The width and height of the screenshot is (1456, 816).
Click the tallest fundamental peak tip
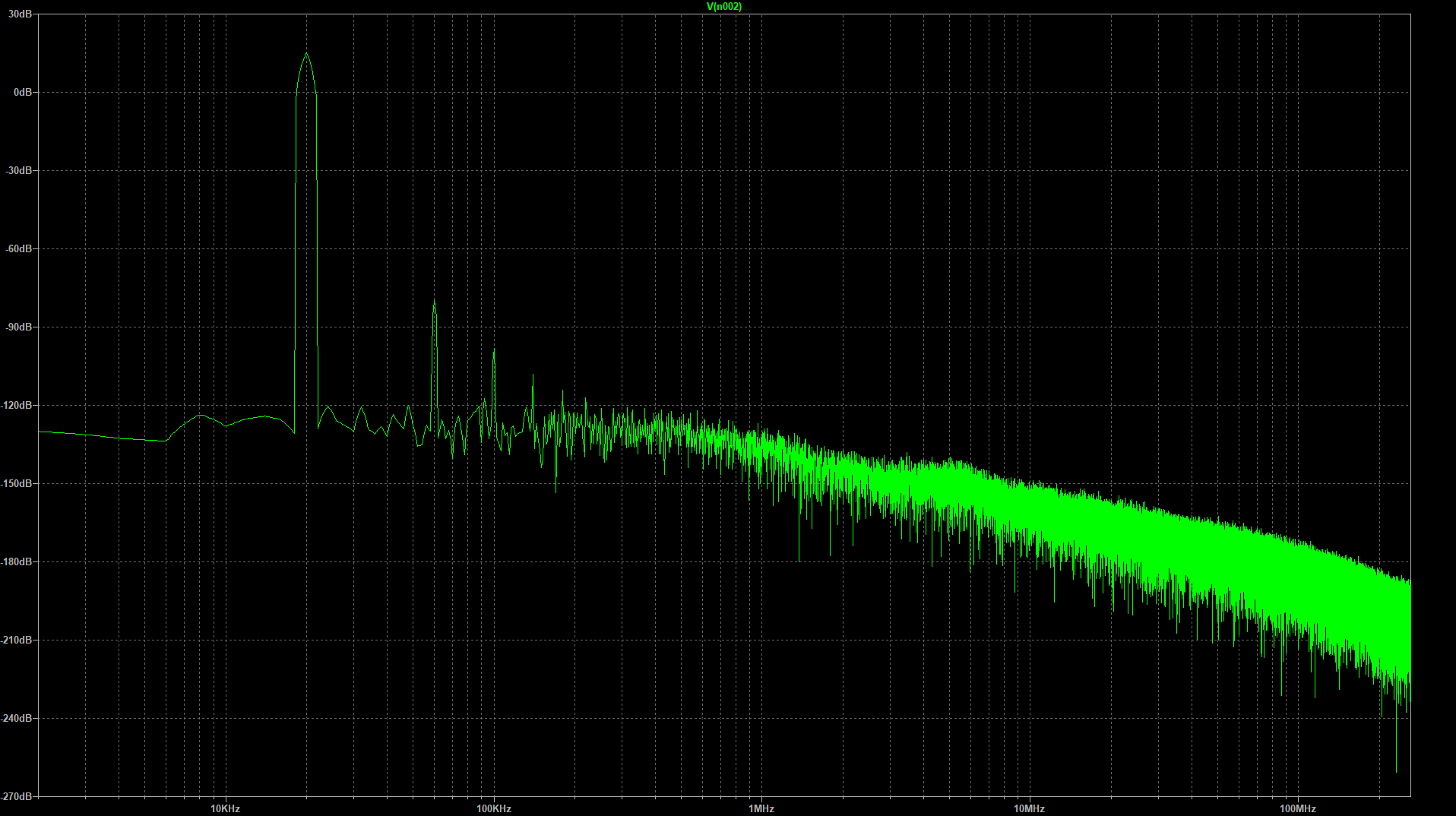[306, 53]
